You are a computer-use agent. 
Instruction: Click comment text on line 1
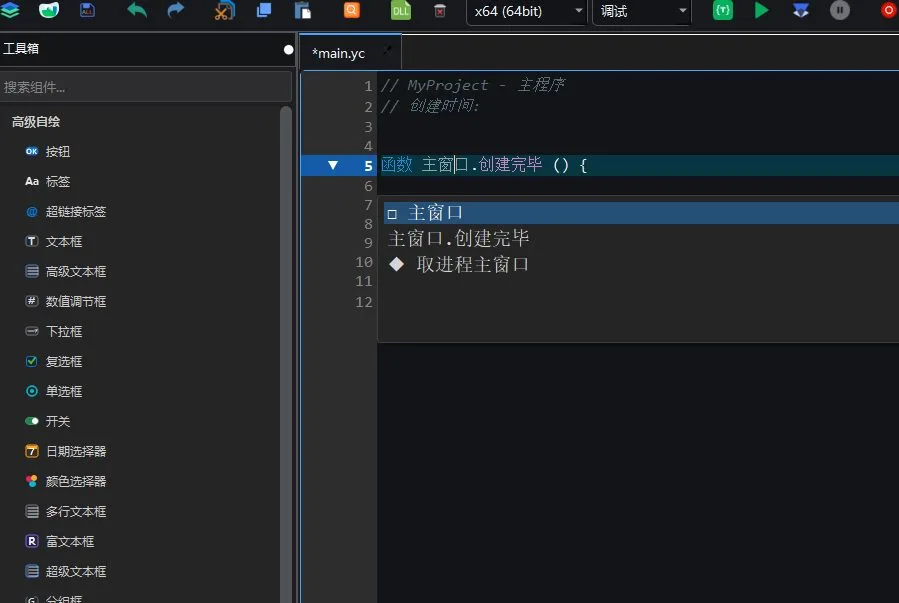tap(473, 85)
